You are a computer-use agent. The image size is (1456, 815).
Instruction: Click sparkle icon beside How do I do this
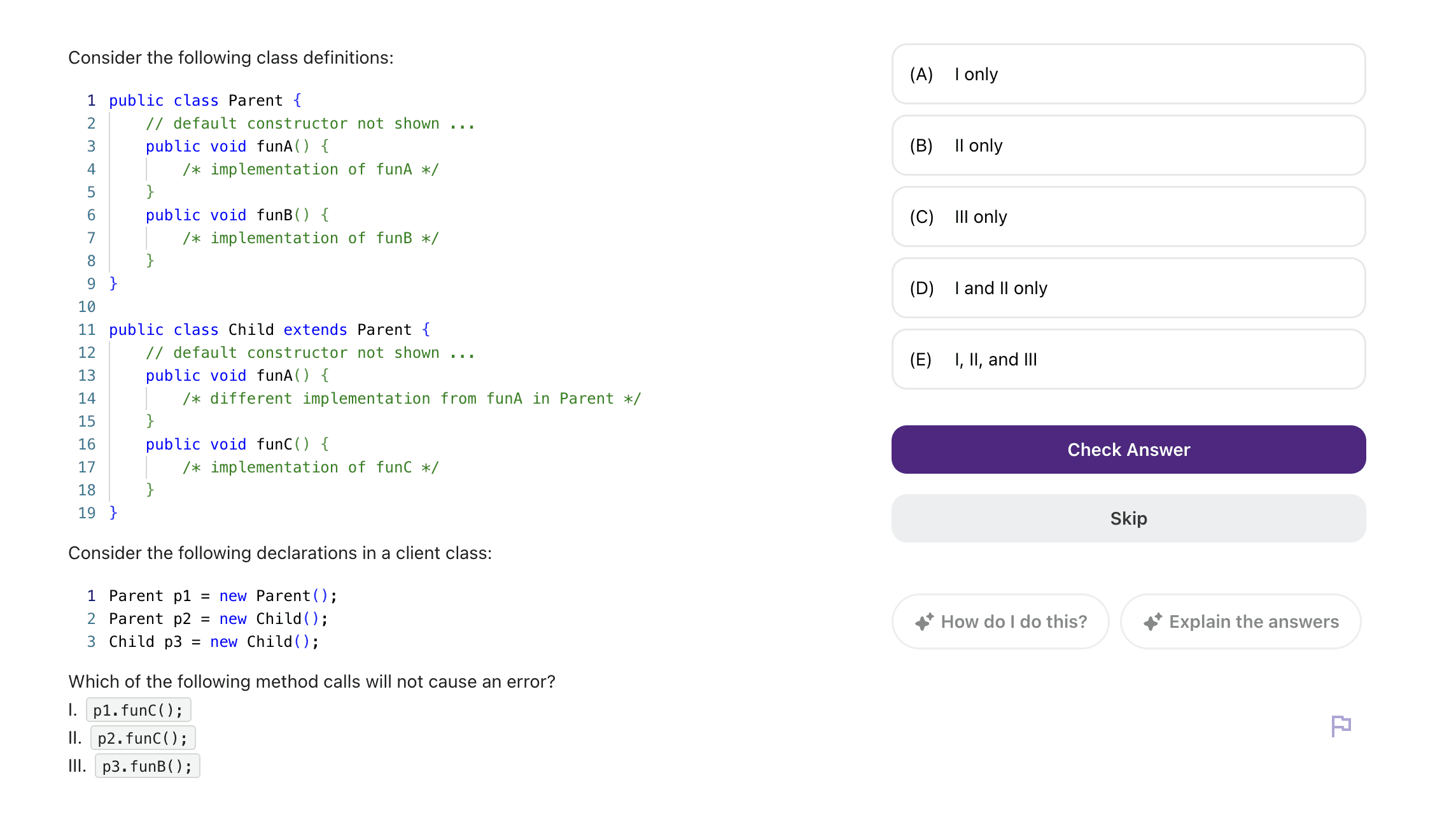(924, 621)
